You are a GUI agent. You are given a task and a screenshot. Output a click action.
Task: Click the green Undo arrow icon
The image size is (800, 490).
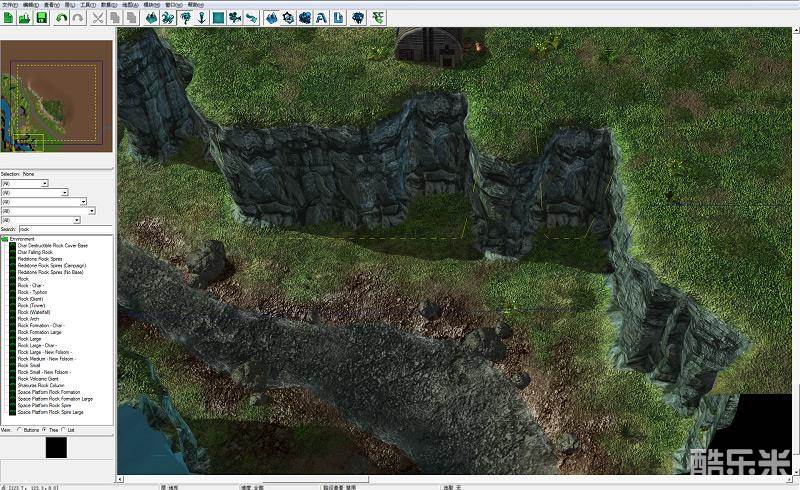(62, 18)
